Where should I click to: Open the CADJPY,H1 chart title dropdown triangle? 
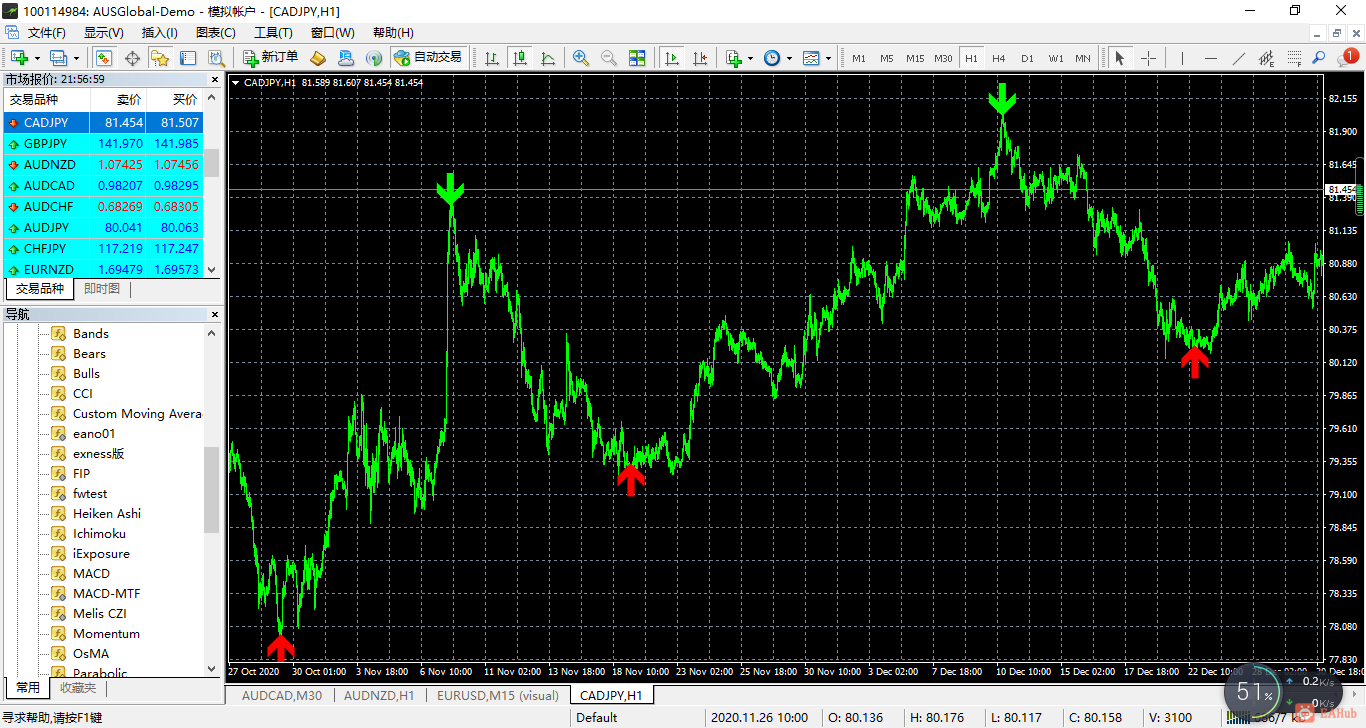pos(235,83)
